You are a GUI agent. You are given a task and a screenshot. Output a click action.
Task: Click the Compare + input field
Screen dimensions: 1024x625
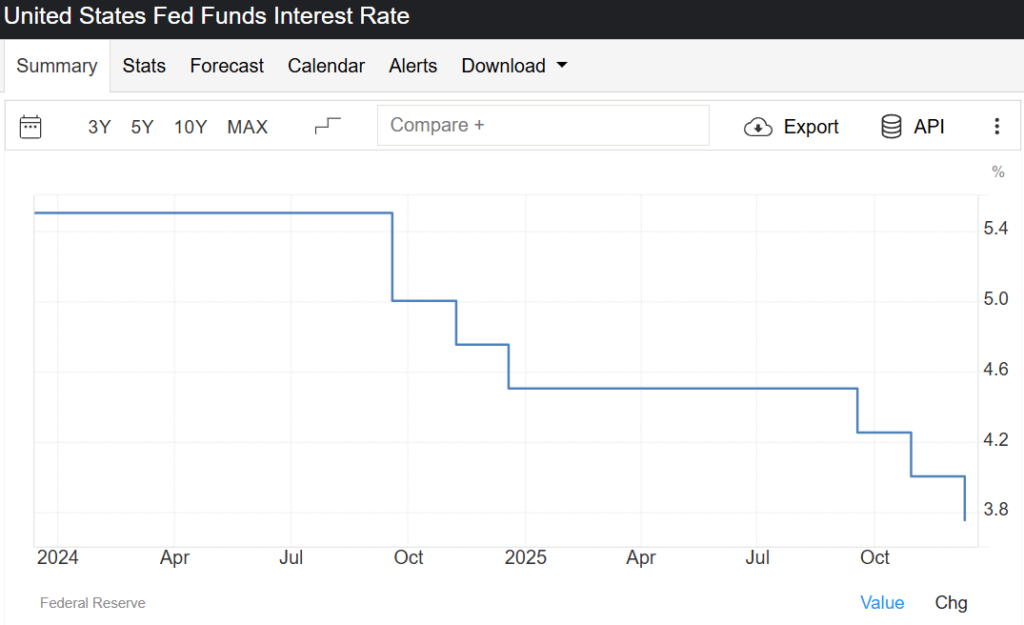pos(542,126)
